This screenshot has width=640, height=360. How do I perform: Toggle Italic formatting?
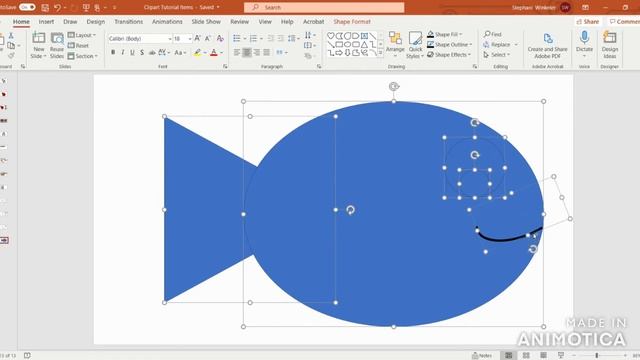tap(122, 52)
